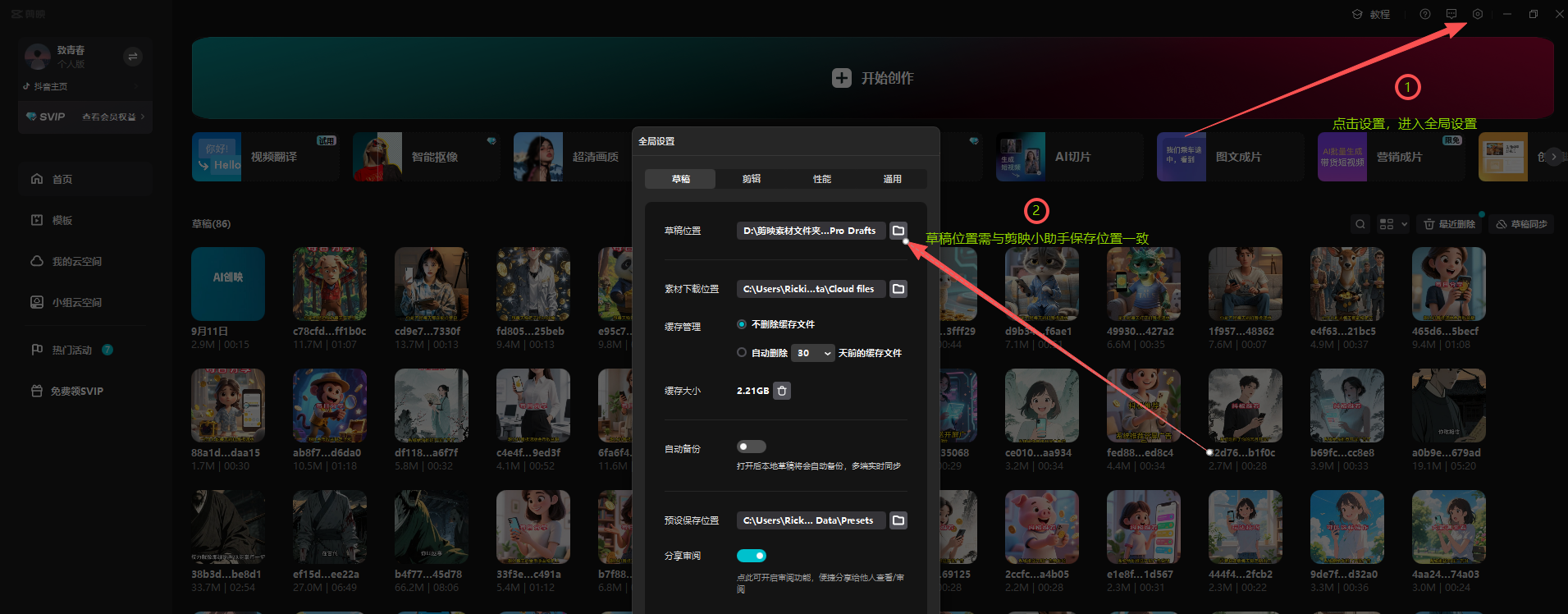The width and height of the screenshot is (1568, 614).
Task: Switch to the 剪辑 settings tab
Action: click(x=751, y=179)
